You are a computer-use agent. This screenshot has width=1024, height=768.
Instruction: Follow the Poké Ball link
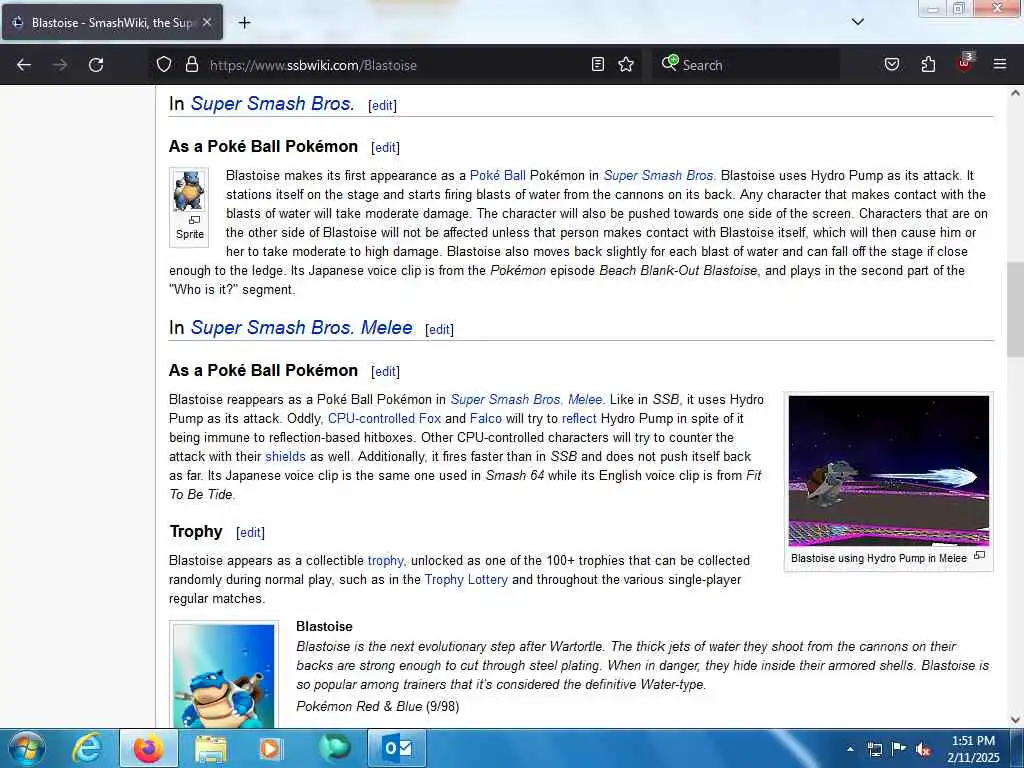pyautogui.click(x=498, y=175)
